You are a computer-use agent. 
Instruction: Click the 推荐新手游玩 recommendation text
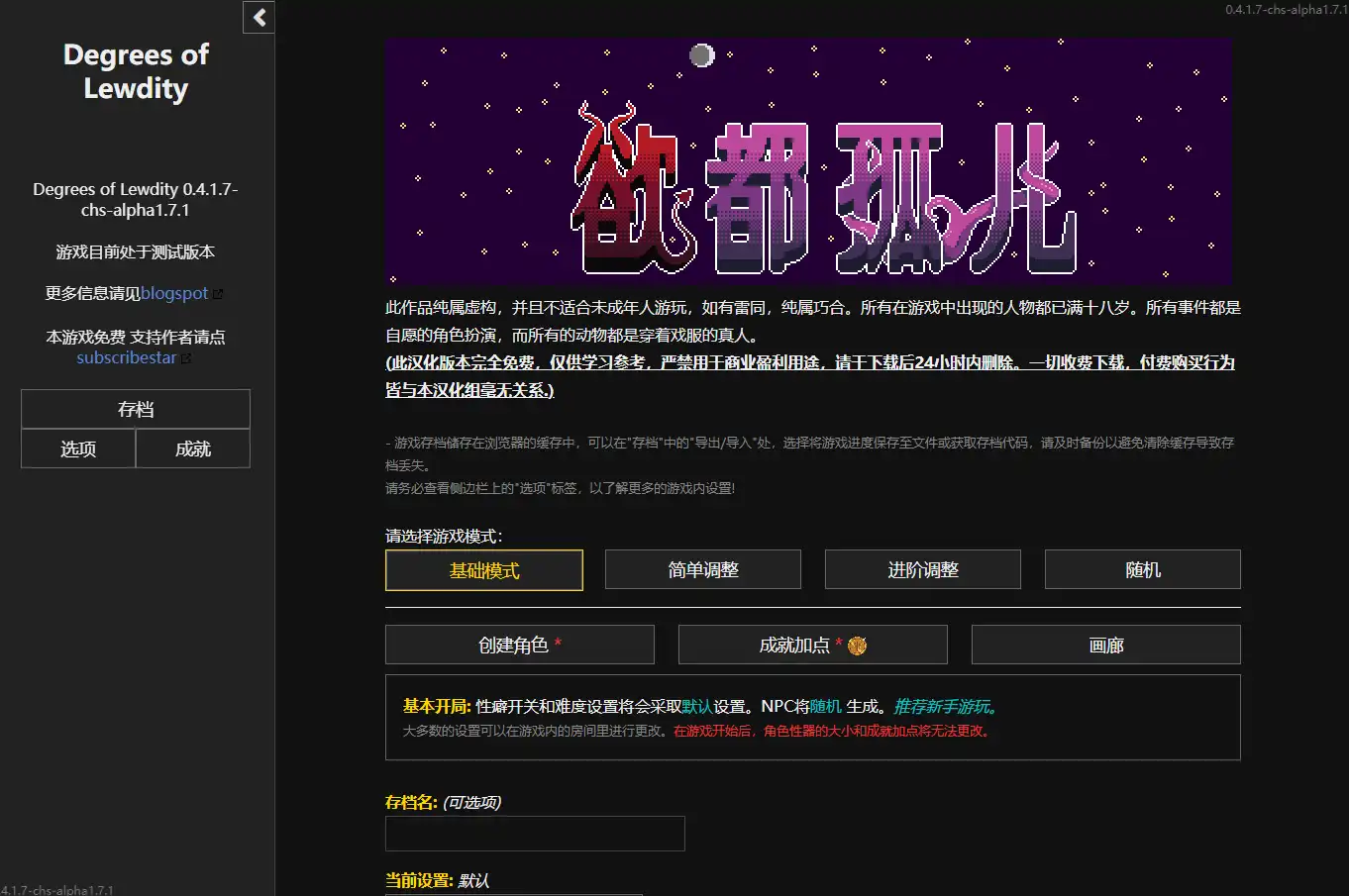coord(948,706)
